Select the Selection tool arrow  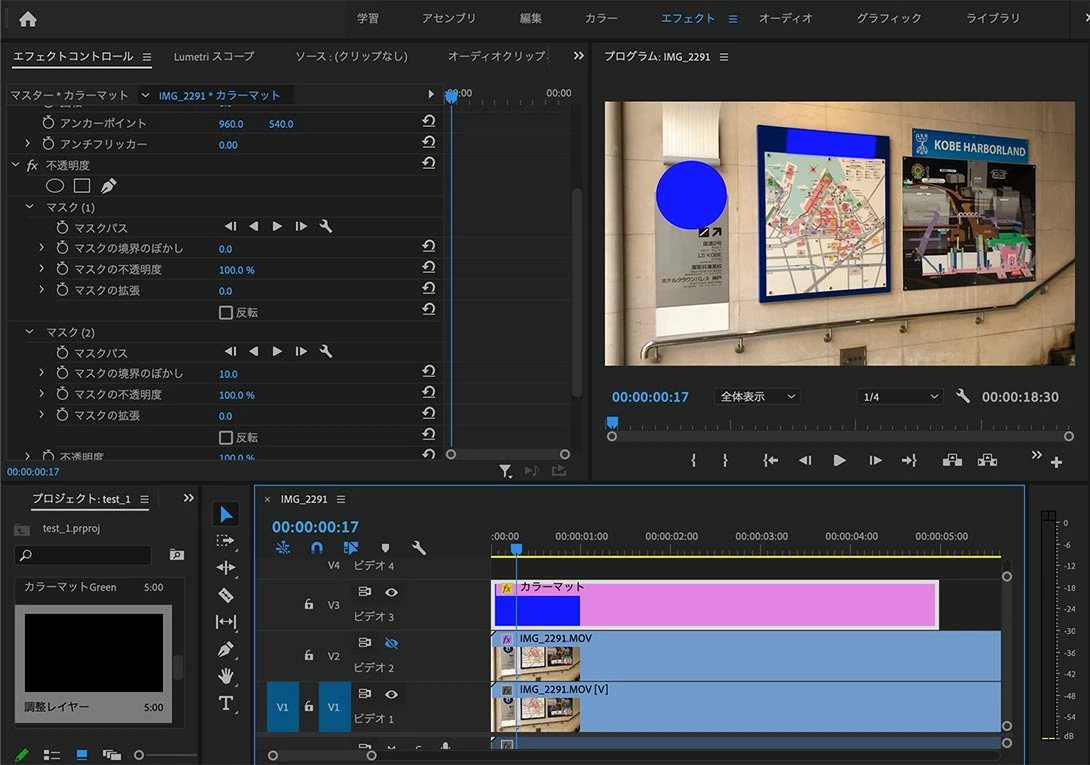(226, 515)
